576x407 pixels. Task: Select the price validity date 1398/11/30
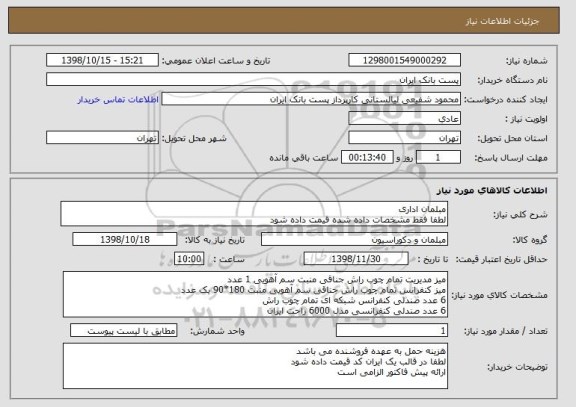point(356,259)
